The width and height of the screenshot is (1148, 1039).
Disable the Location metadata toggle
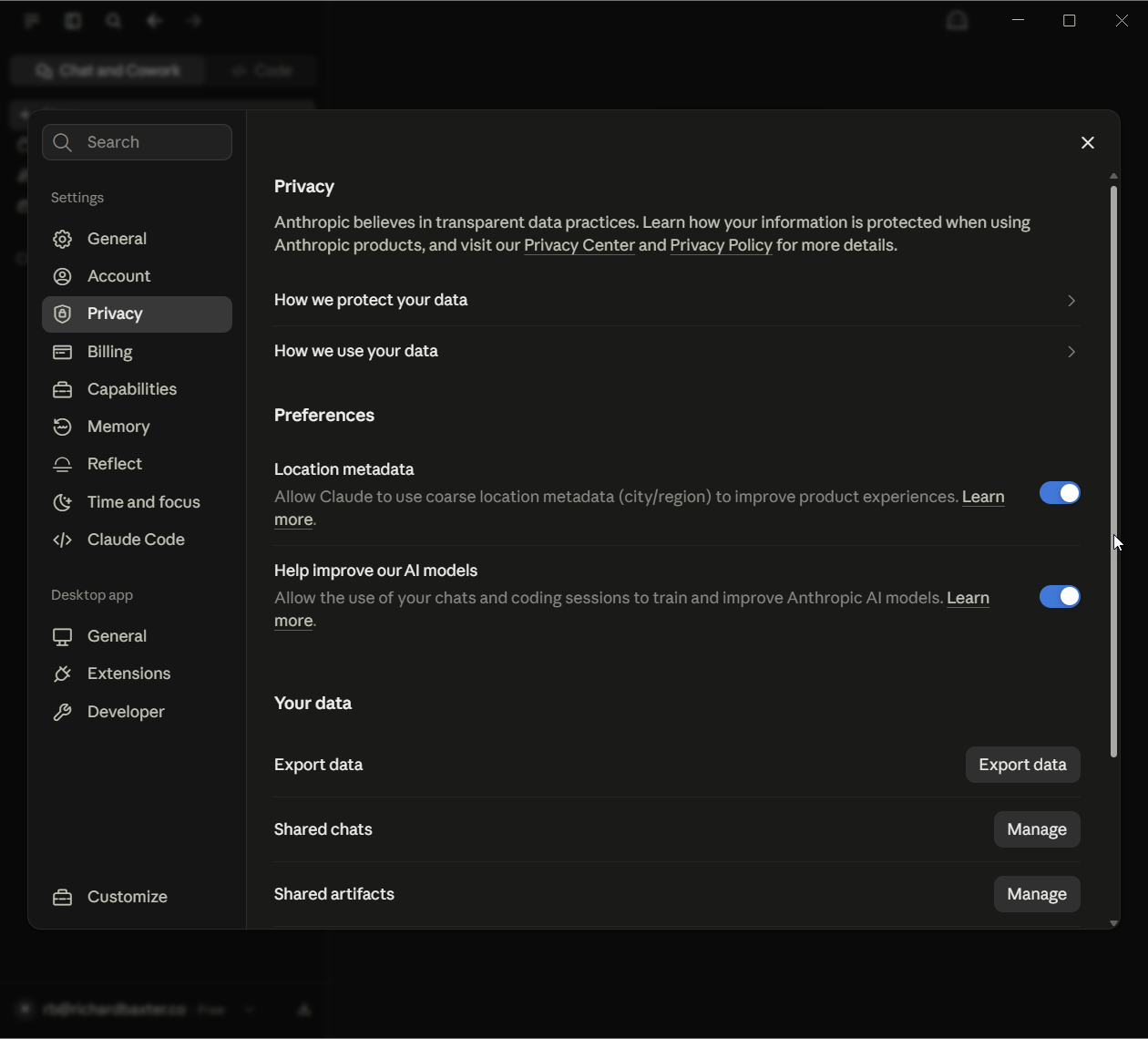tap(1060, 493)
